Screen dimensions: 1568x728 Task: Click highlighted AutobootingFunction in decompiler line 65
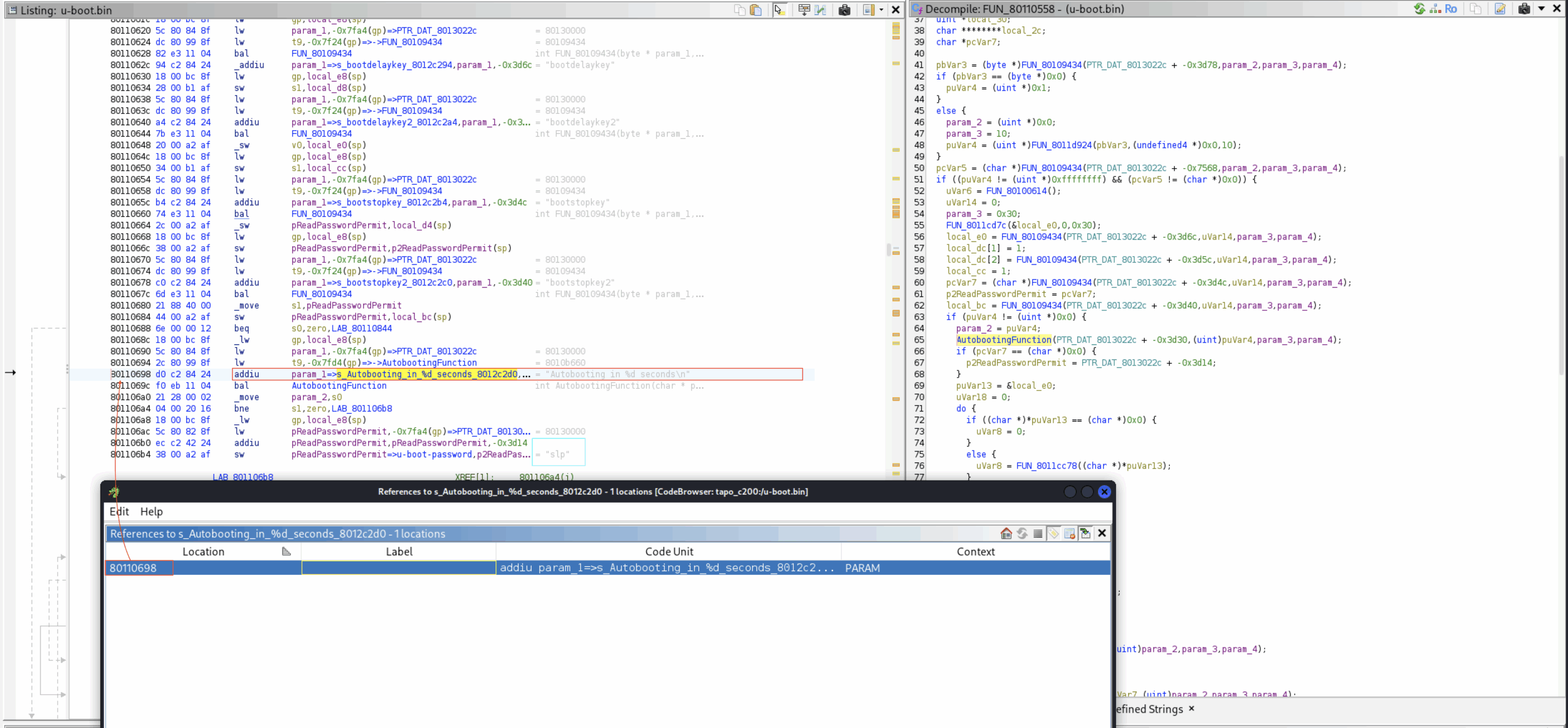click(1004, 340)
